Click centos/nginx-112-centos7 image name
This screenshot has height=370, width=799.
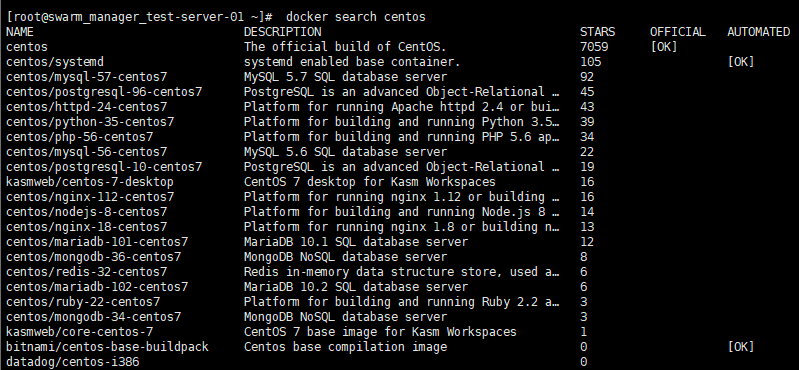pyautogui.click(x=90, y=197)
